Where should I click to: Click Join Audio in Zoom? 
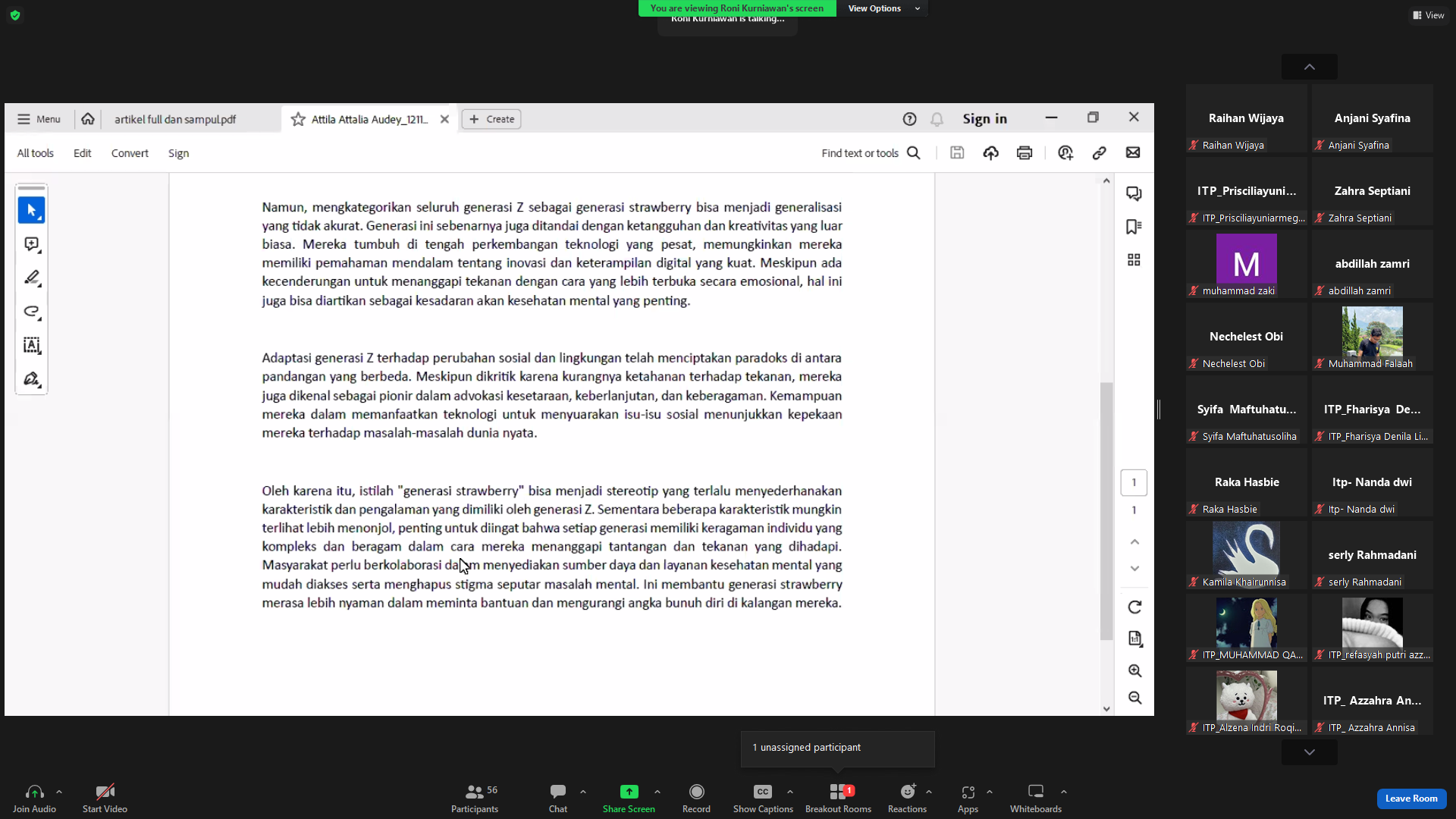(34, 799)
